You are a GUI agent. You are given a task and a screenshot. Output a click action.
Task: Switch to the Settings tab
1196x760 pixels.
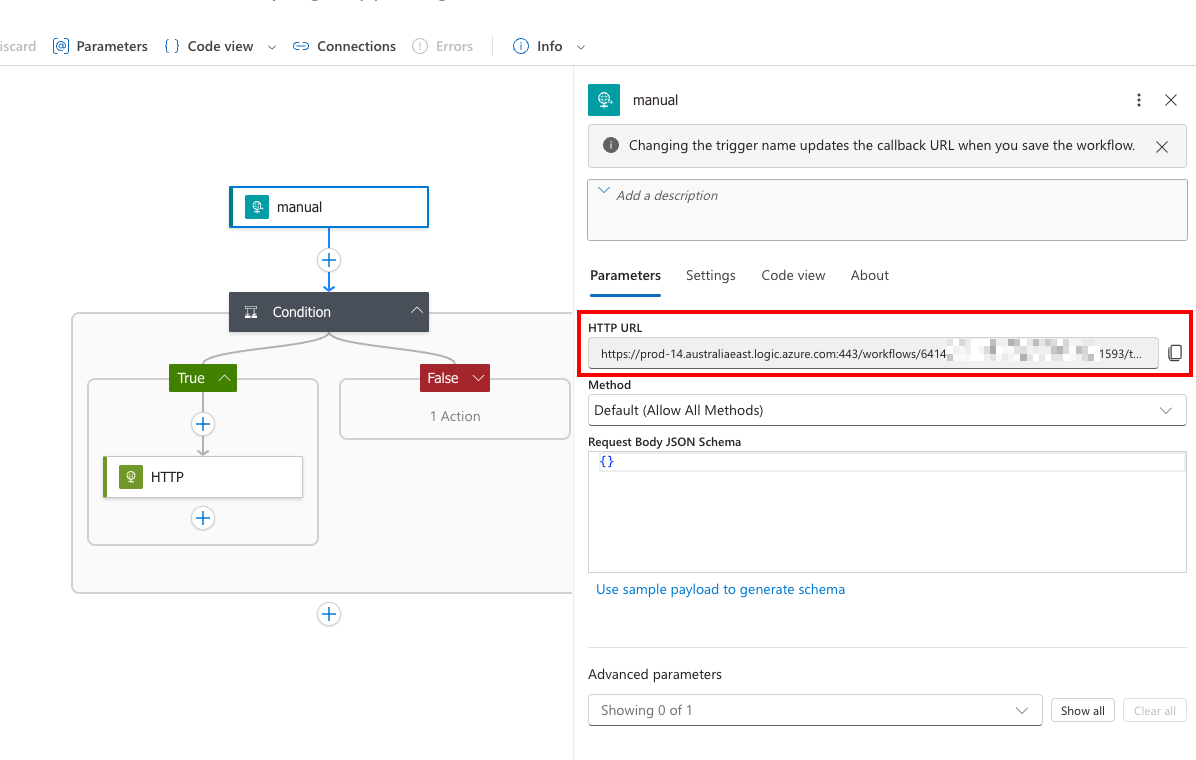coord(710,275)
